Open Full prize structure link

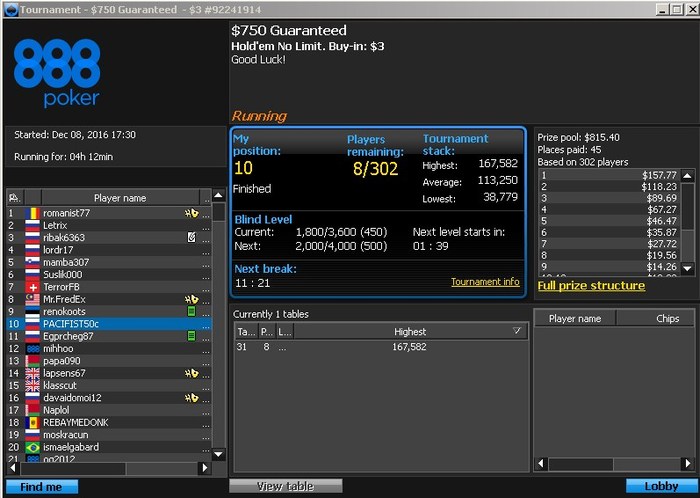pos(591,286)
